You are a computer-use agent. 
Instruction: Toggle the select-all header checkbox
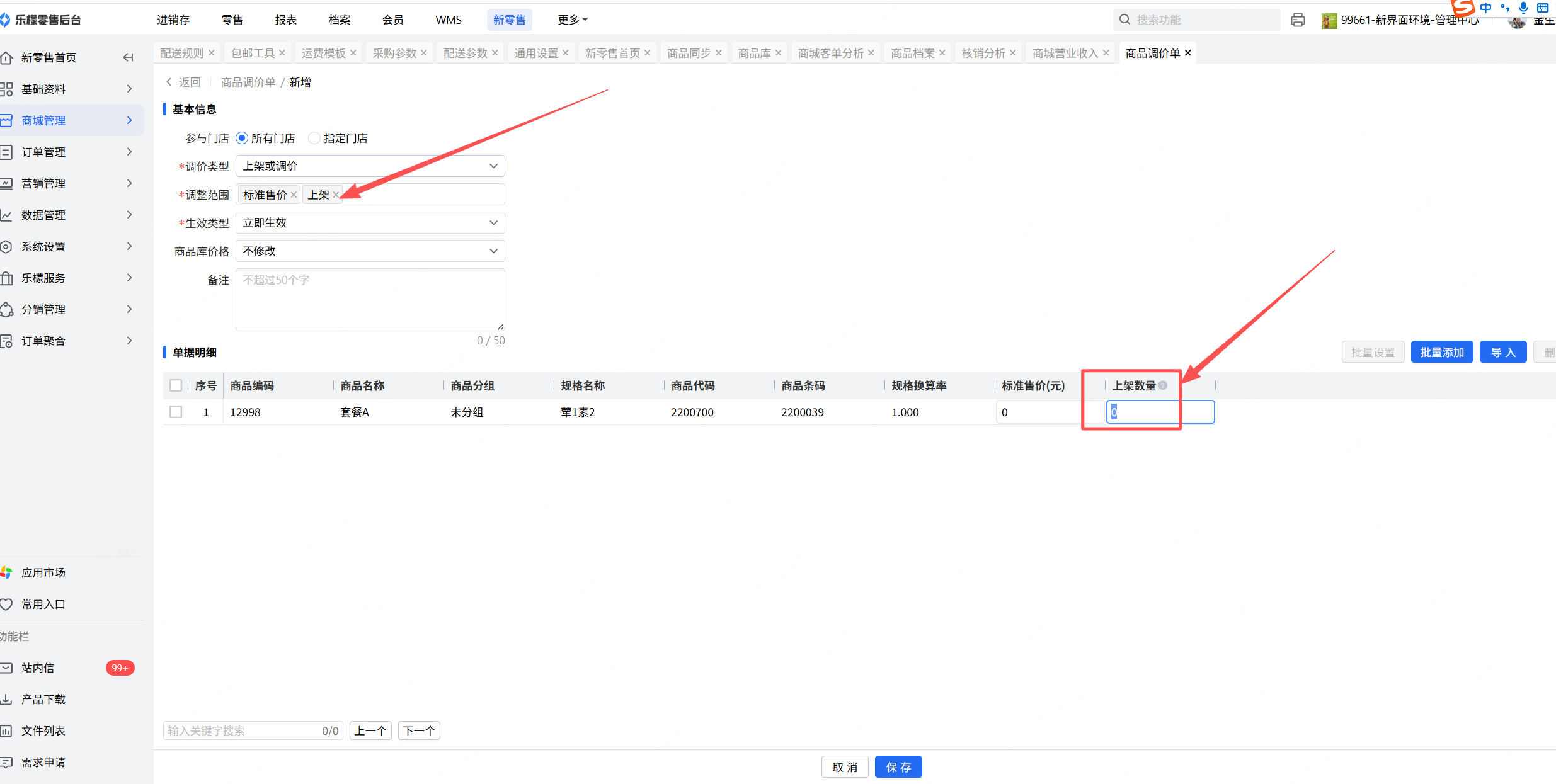tap(176, 385)
